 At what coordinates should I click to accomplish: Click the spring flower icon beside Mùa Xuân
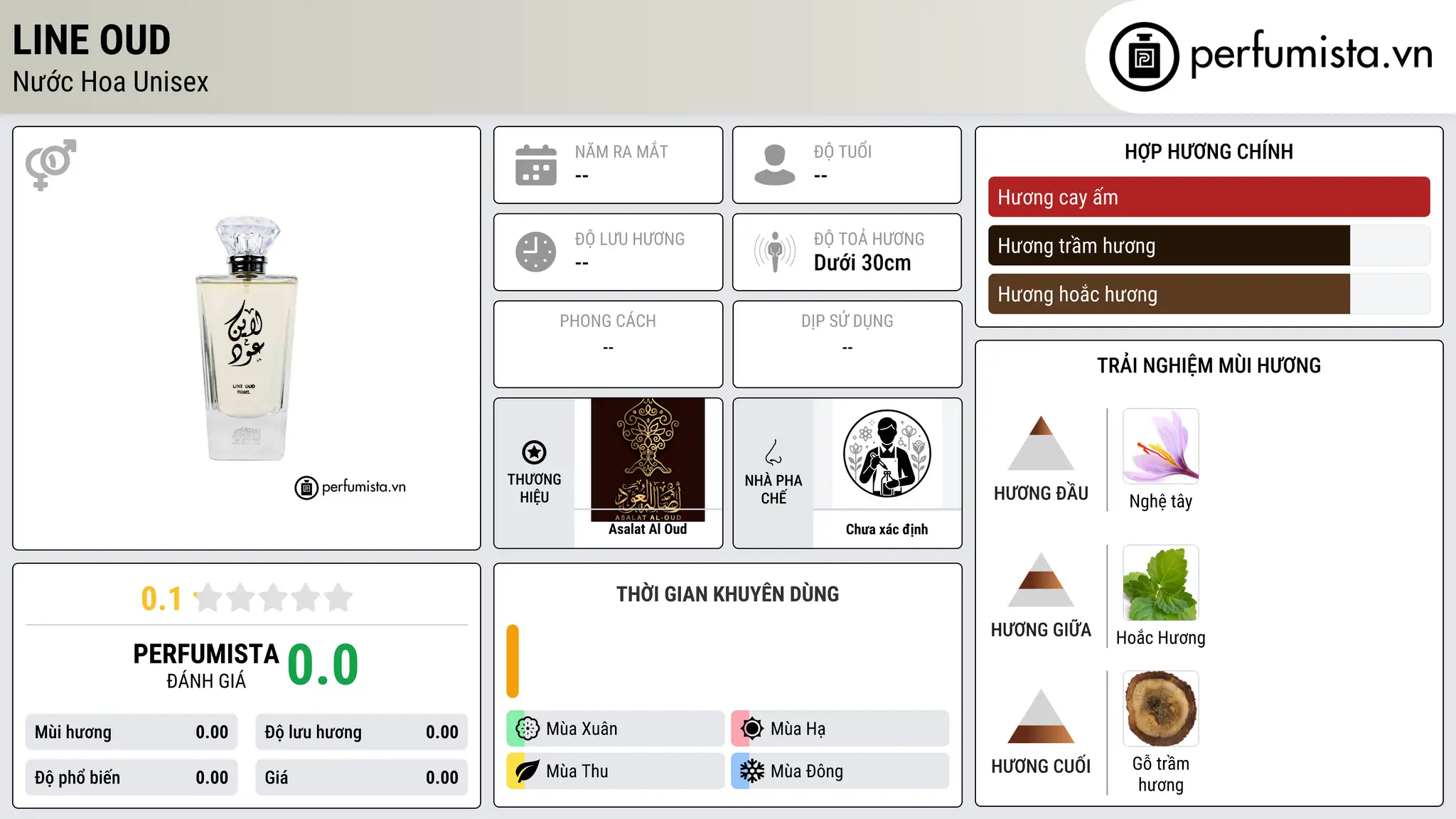pos(528,729)
